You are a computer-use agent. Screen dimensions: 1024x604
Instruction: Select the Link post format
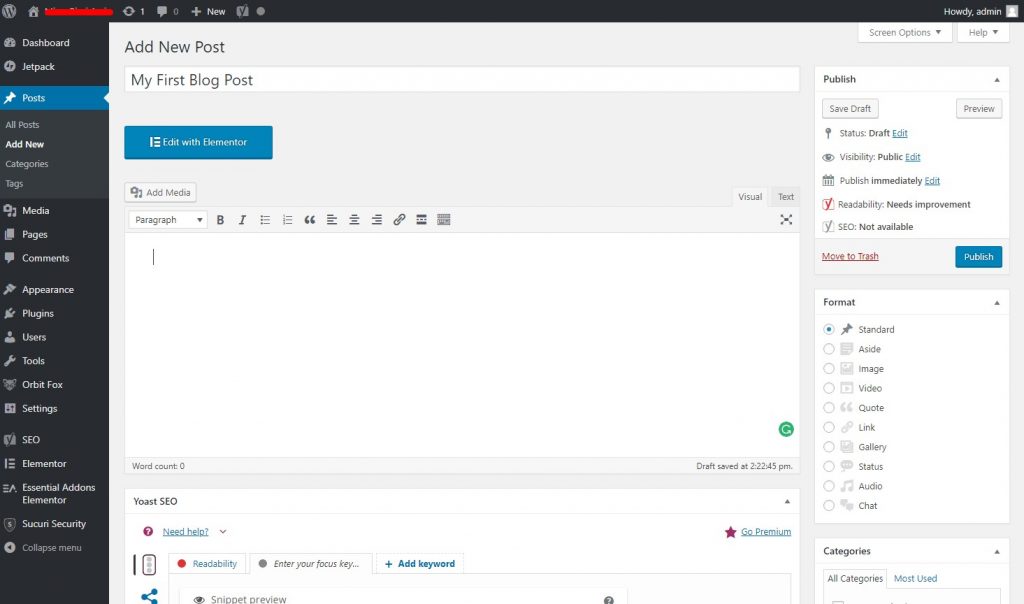(829, 428)
